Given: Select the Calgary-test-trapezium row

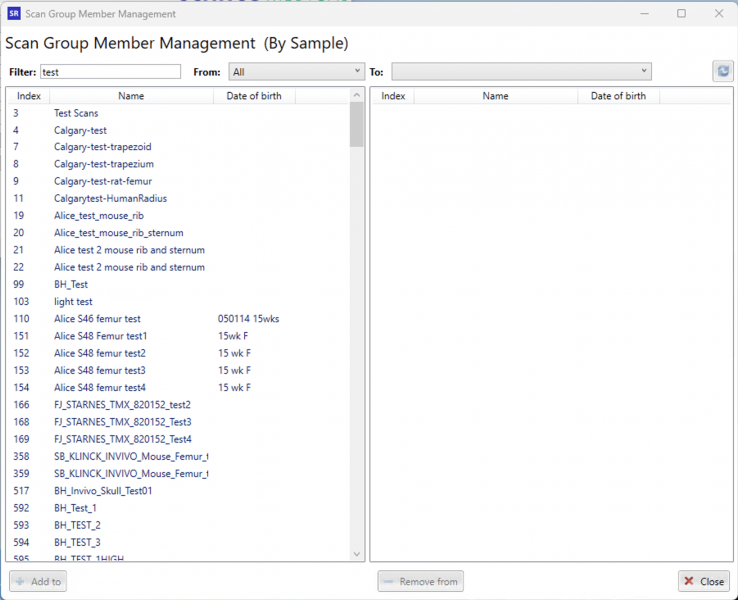Looking at the screenshot, I should [x=179, y=164].
